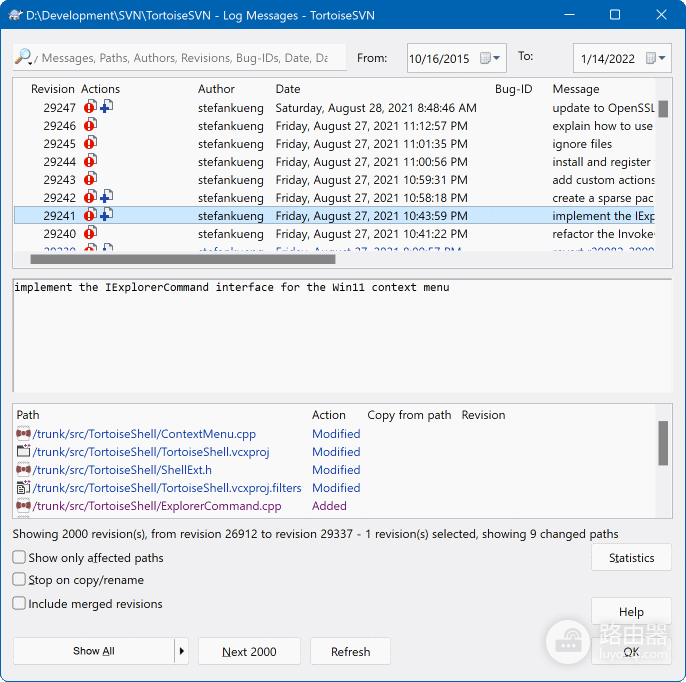686x682 pixels.
Task: Select revision 29247 row
Action: [335, 108]
